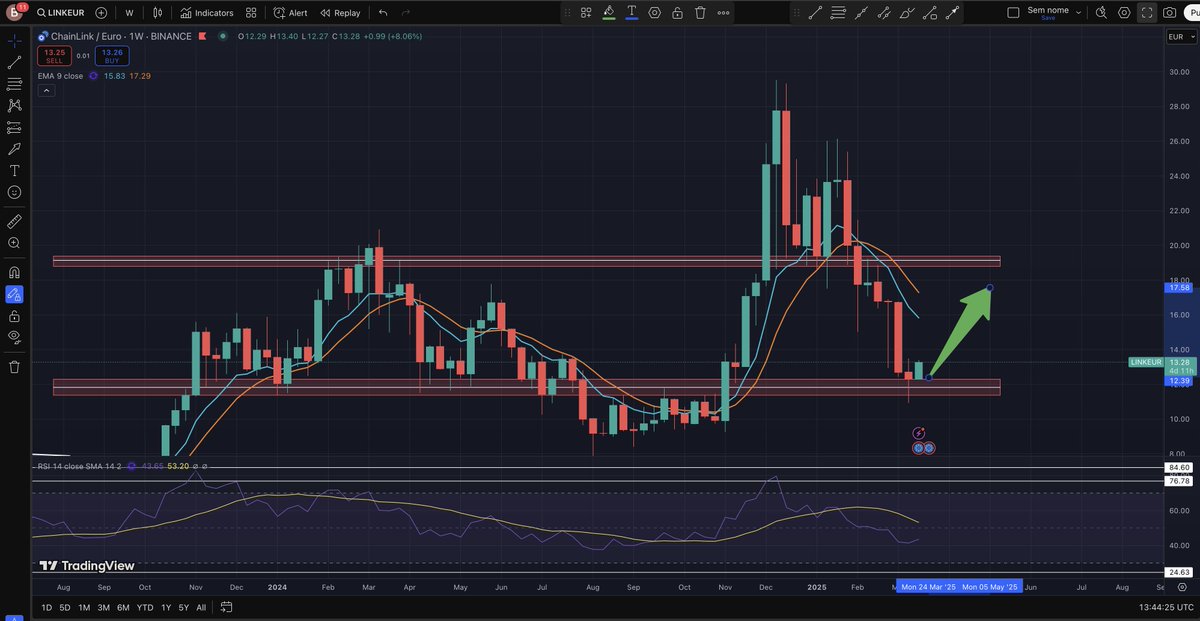Toggle Hide All Drawings eye icon
Screen dimensions: 1200x621
[x=14, y=338]
